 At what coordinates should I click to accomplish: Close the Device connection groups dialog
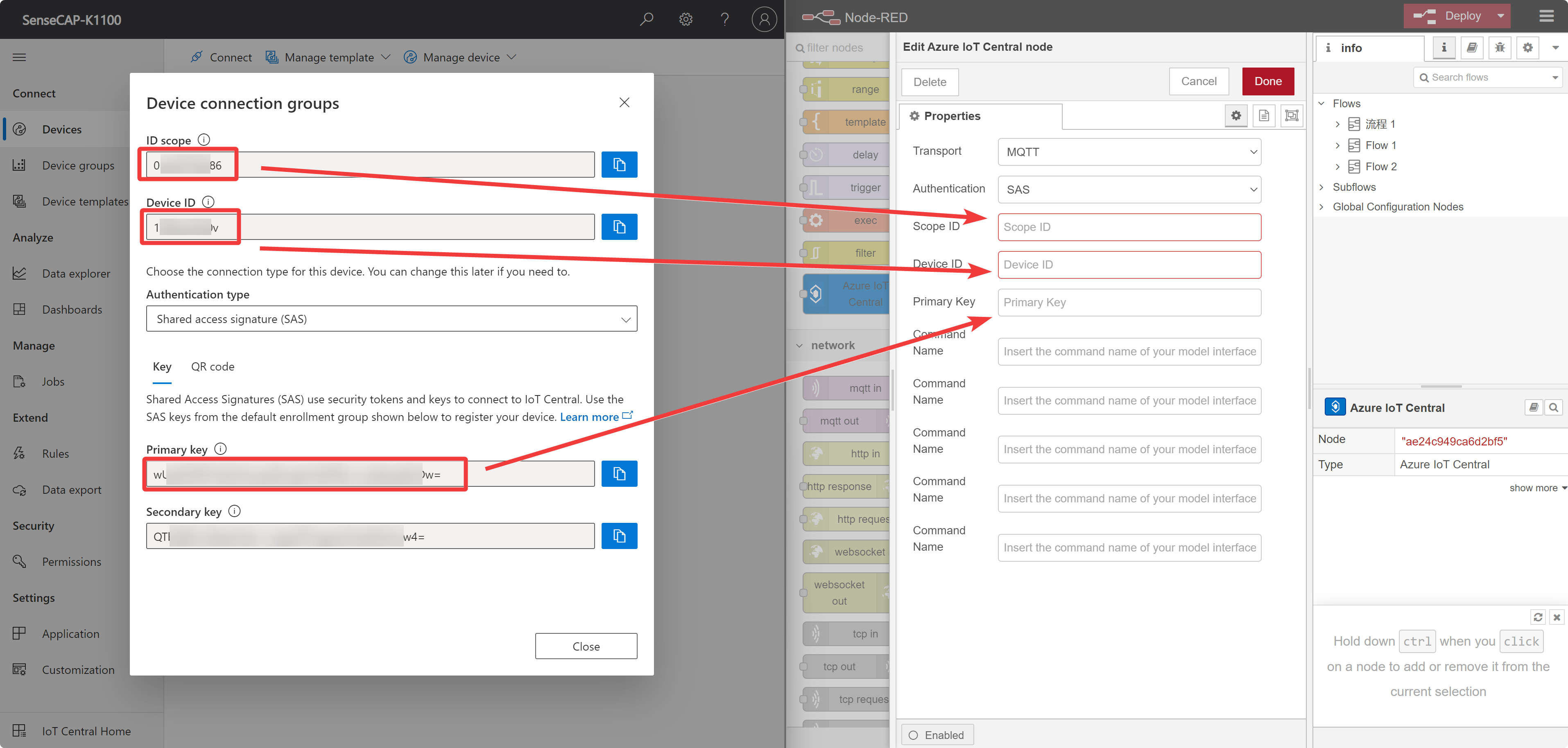624,102
